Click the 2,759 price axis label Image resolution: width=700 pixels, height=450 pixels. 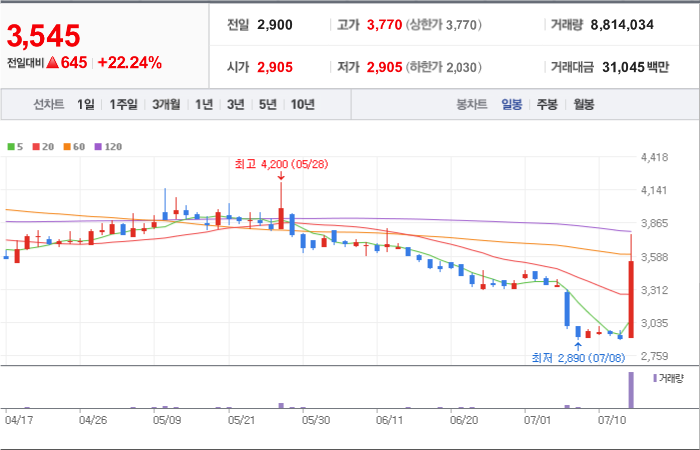pyautogui.click(x=654, y=356)
